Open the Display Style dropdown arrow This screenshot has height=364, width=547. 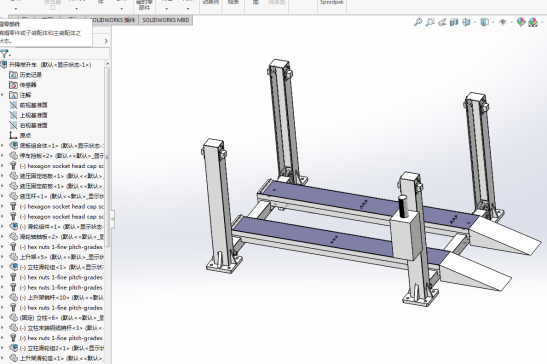pos(493,22)
